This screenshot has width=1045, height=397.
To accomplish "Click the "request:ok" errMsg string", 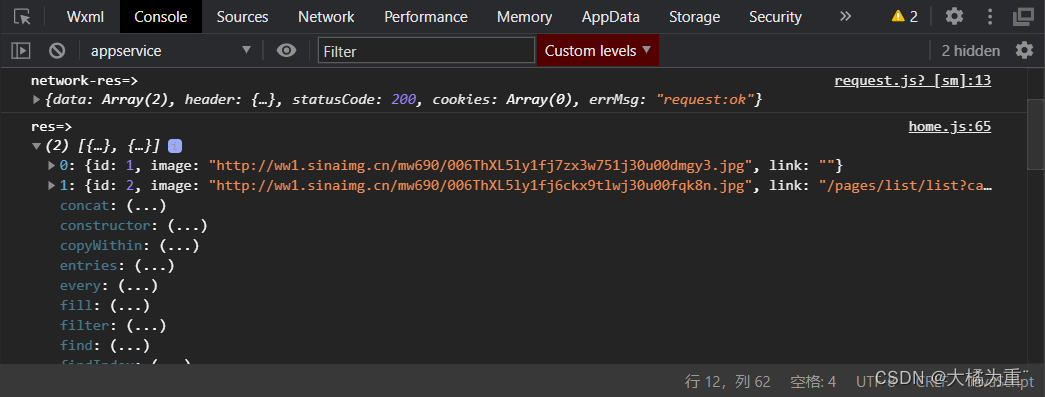I will (706, 100).
